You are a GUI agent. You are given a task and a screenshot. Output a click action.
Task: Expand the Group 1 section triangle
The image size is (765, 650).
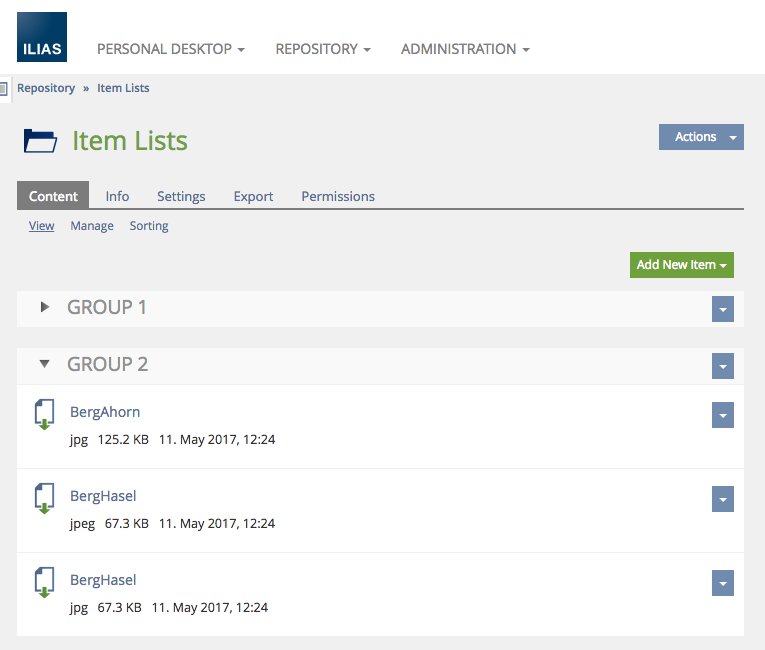pos(44,307)
